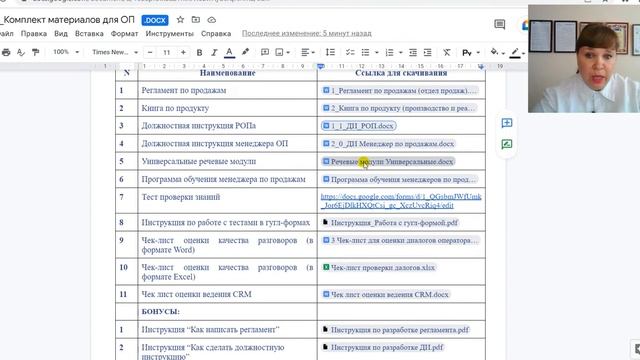640x360 pixels.
Task: Select the paint format roller tool
Action: point(36,52)
